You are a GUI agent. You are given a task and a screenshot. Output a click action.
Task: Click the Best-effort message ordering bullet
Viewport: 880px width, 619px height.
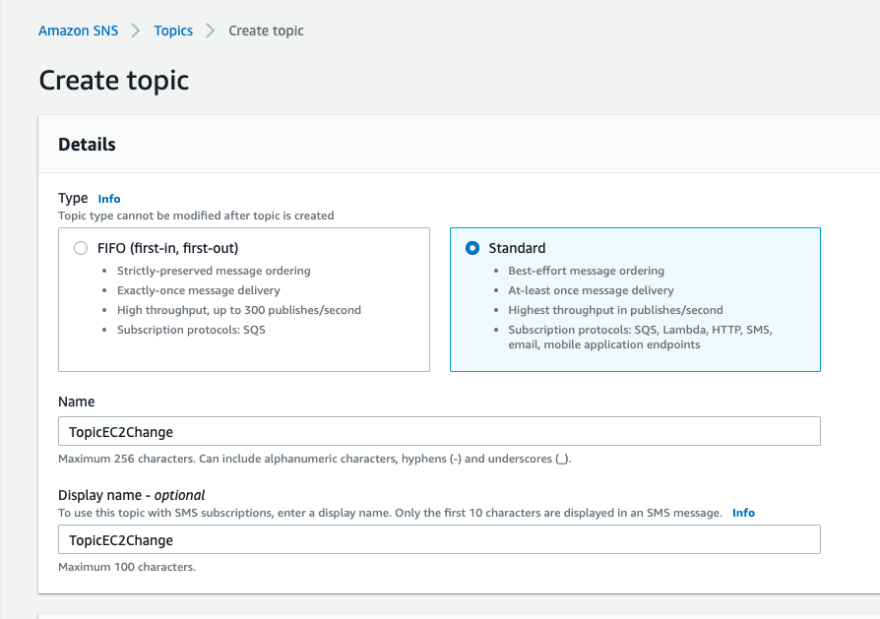coord(586,270)
